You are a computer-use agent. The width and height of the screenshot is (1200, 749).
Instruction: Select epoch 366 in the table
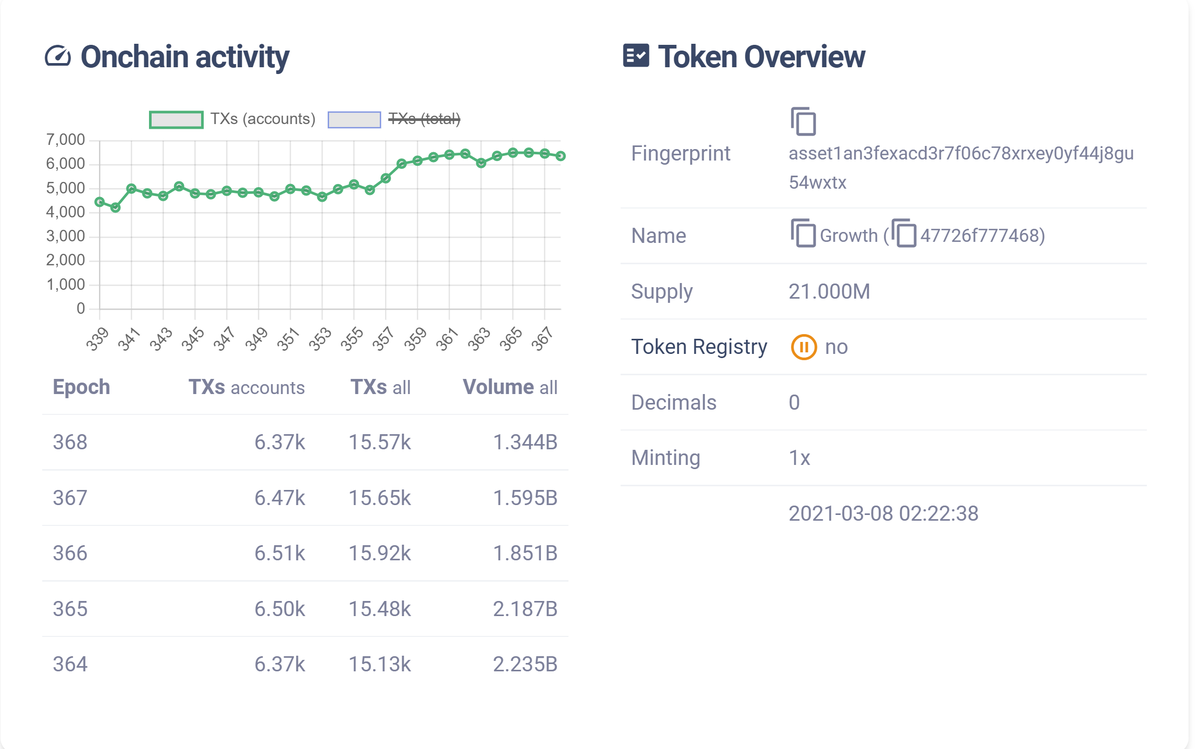coord(70,553)
